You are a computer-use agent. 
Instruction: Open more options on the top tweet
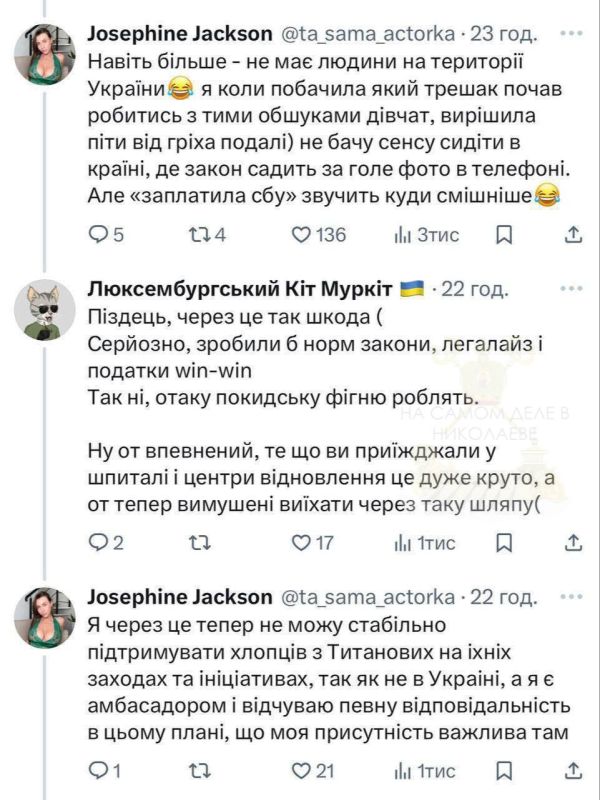click(x=573, y=31)
